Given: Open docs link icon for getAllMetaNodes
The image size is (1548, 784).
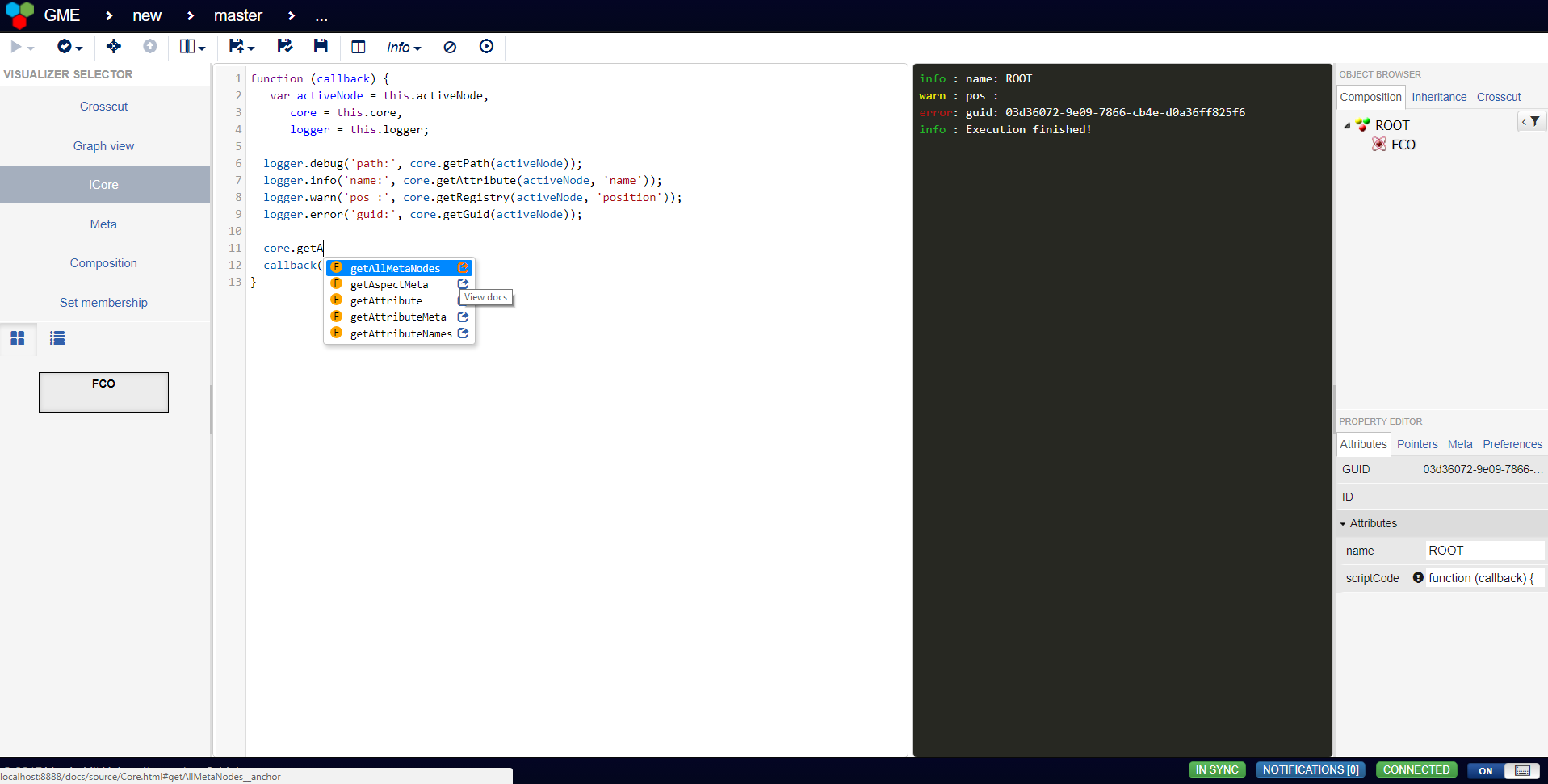Looking at the screenshot, I should pos(464,267).
